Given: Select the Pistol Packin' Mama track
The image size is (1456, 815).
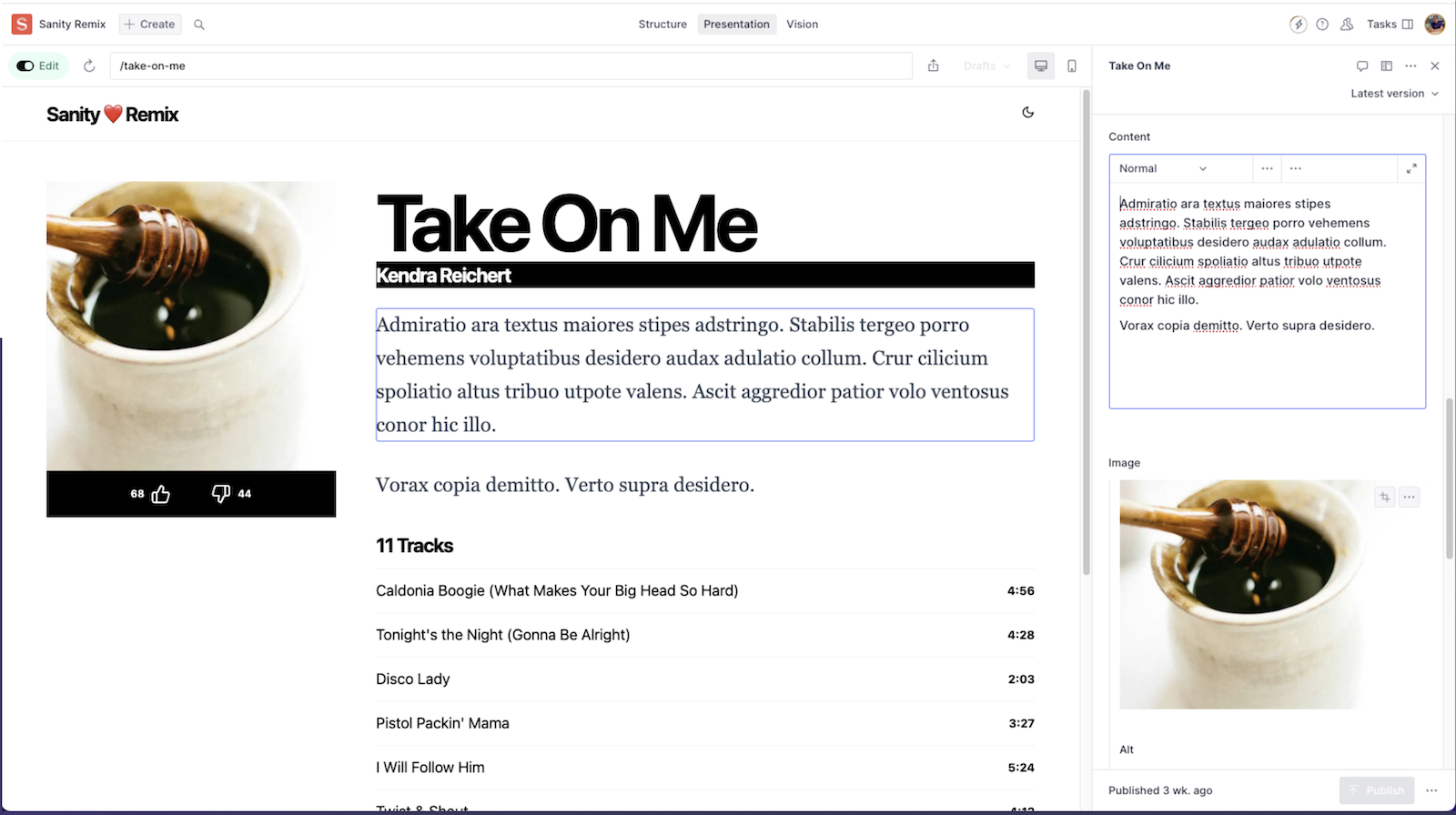Looking at the screenshot, I should tap(705, 723).
